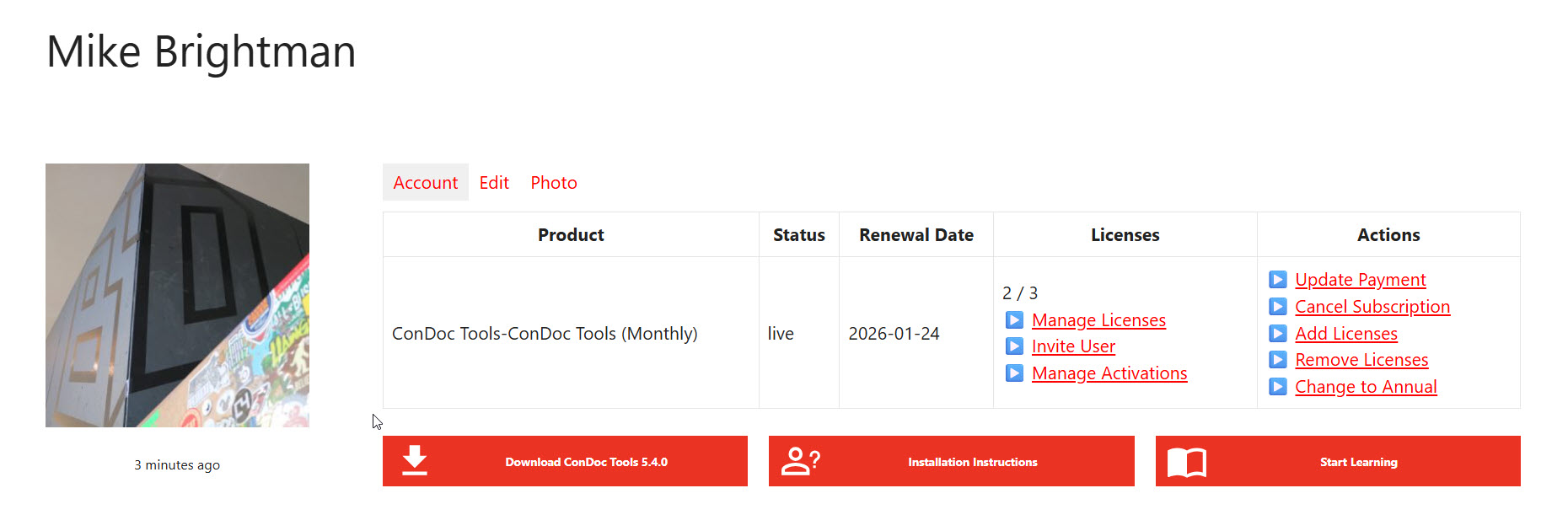Switch to the Account tab
This screenshot has width=1568, height=531.
[425, 182]
